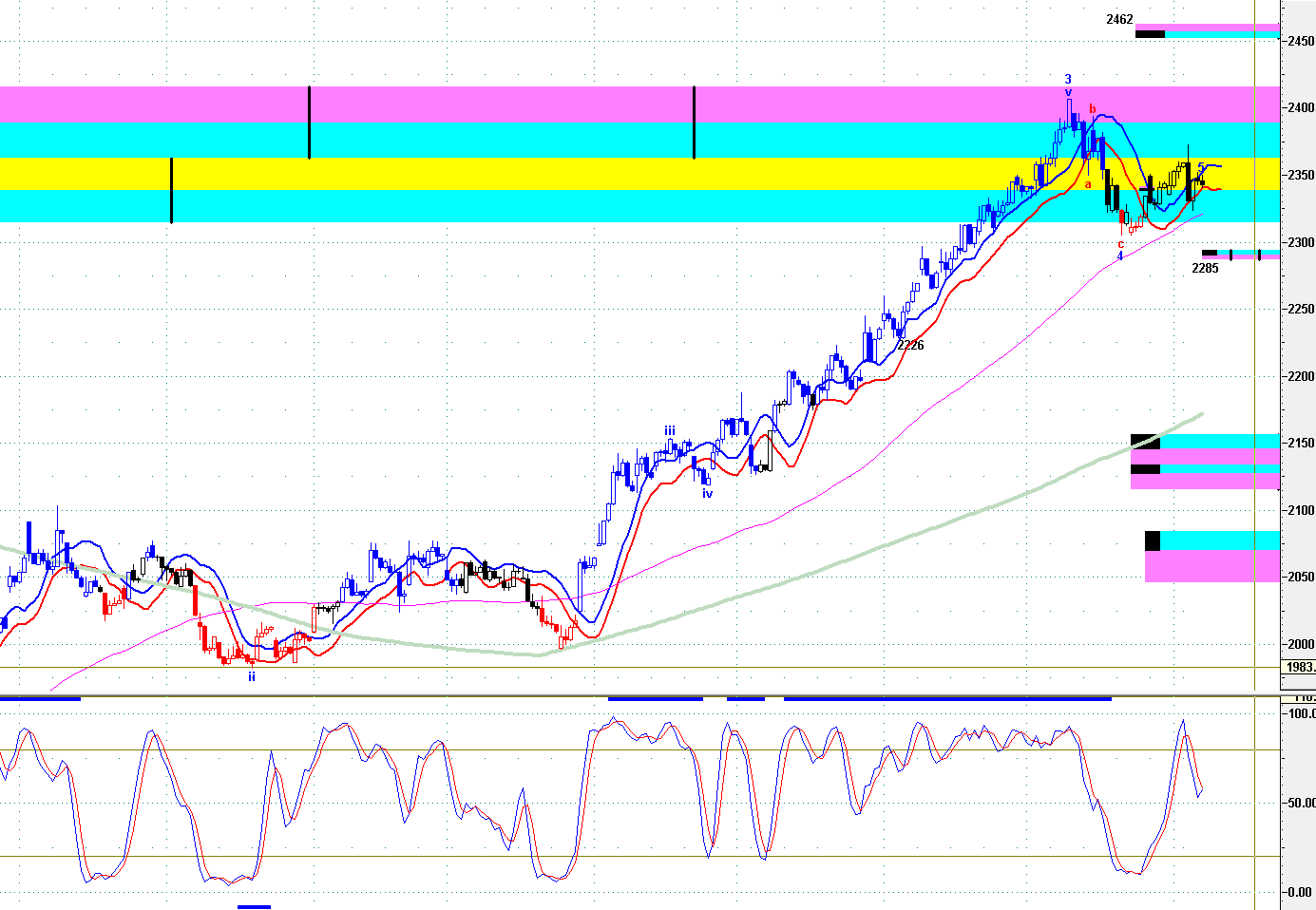Select the 2285 support level label
1316x910 pixels.
[1205, 268]
